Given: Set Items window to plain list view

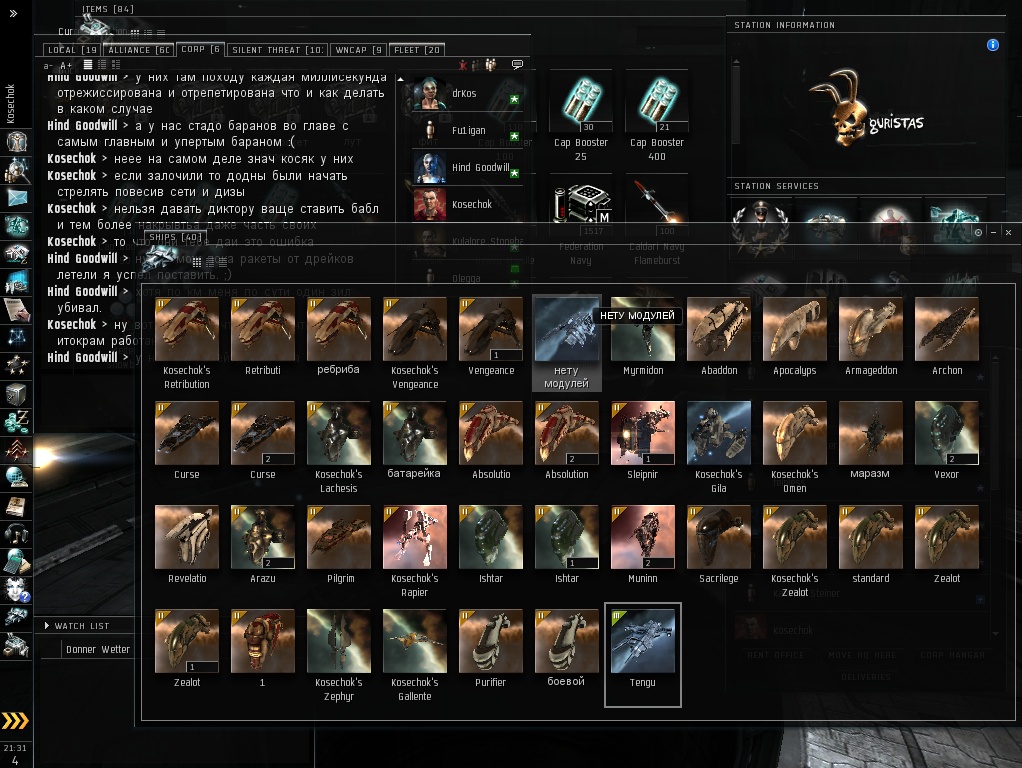Looking at the screenshot, I should 161,32.
